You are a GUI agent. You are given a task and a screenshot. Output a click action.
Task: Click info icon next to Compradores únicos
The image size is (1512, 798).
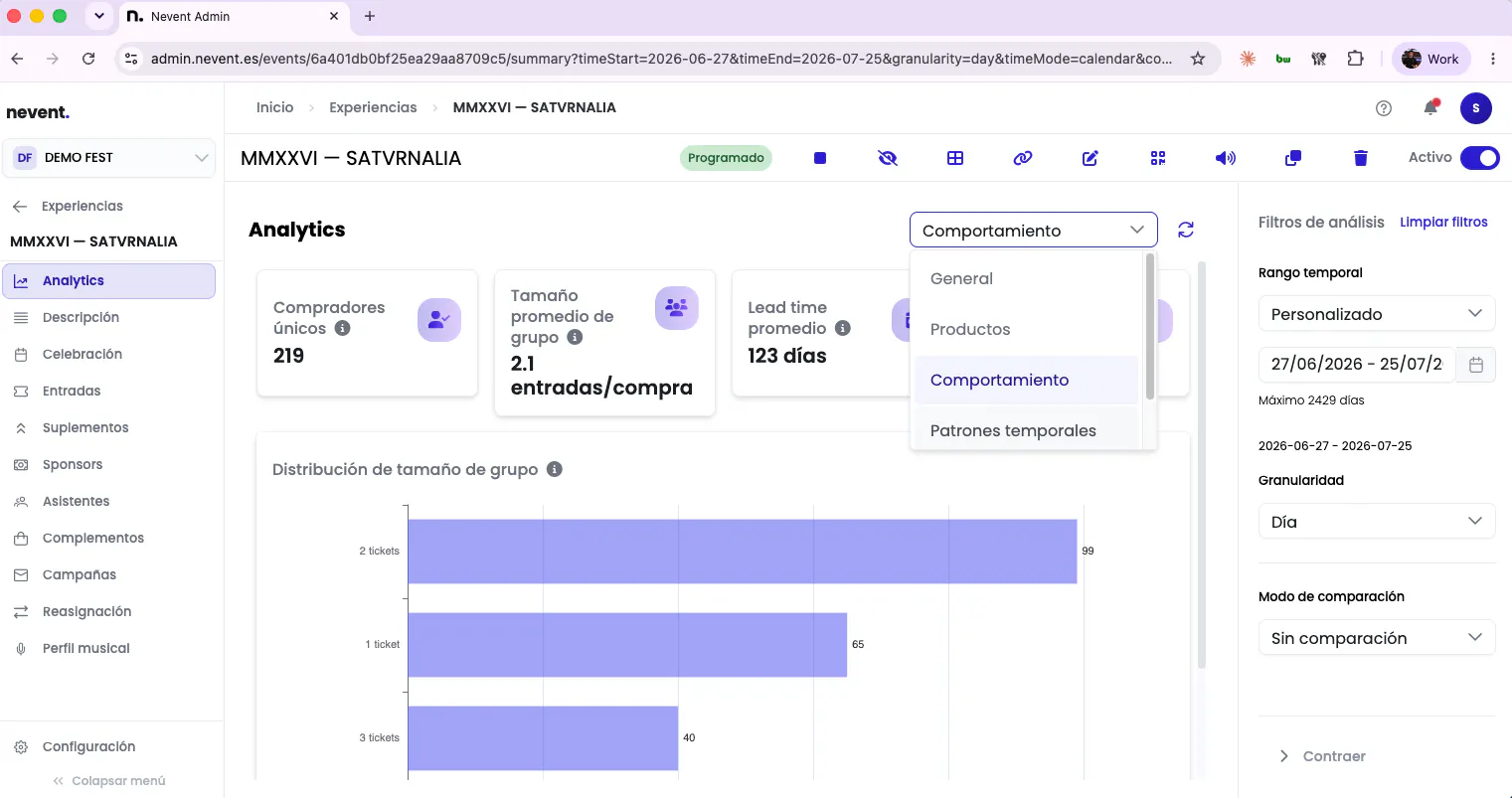pos(342,328)
